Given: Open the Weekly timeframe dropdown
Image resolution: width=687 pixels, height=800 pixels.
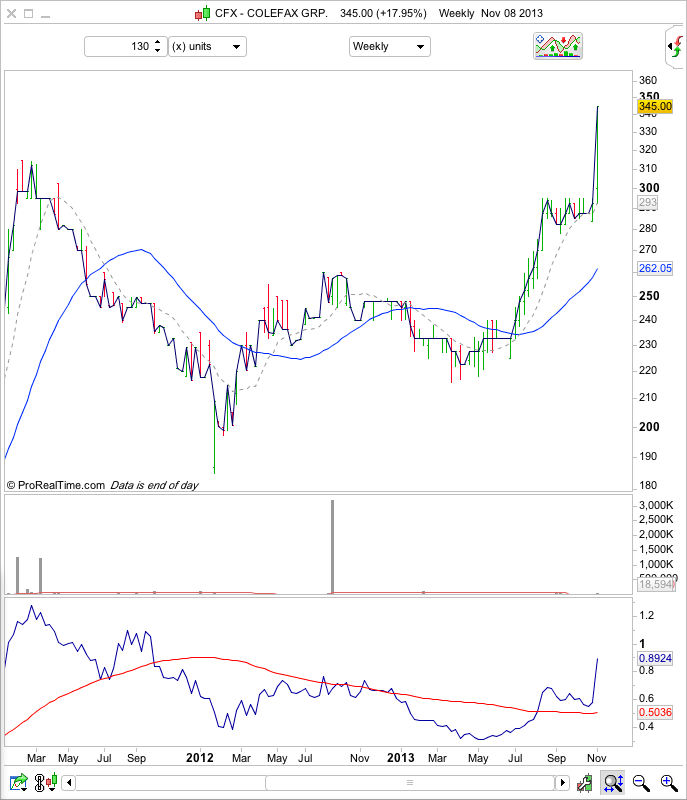Looking at the screenshot, I should (390, 46).
